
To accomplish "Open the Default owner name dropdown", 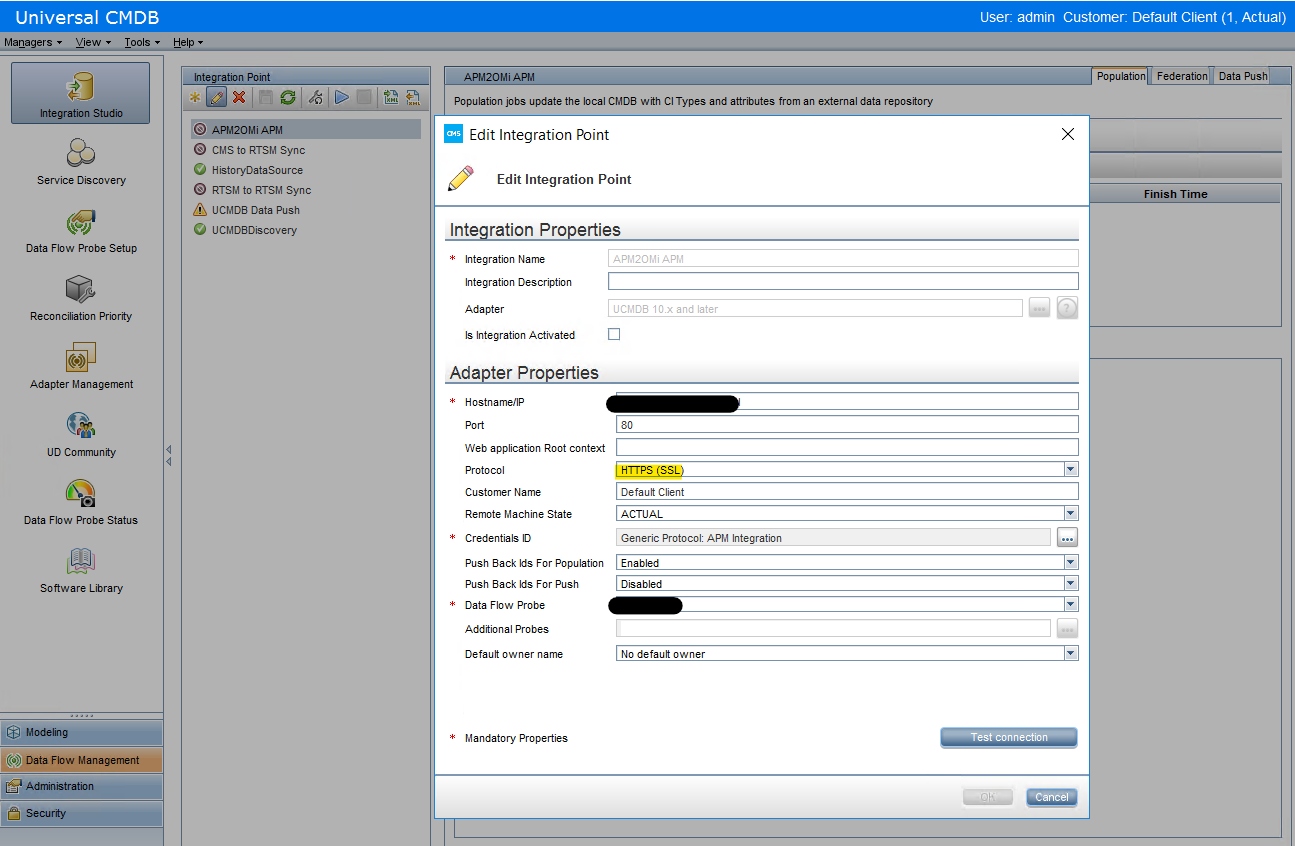I will pos(1070,652).
